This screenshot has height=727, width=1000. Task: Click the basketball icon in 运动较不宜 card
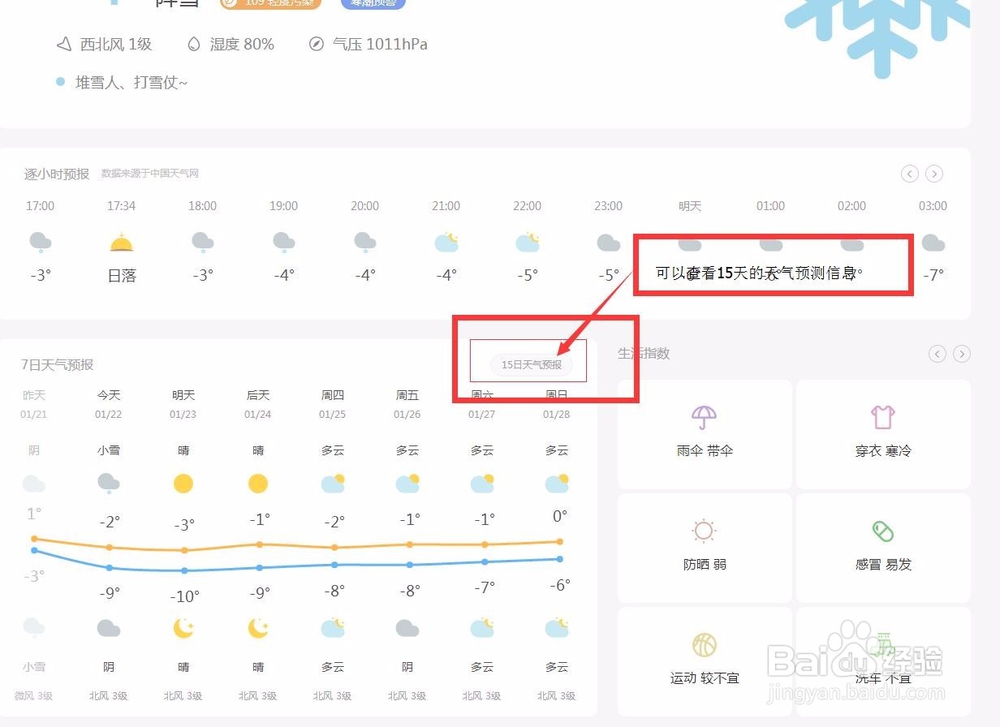point(702,645)
